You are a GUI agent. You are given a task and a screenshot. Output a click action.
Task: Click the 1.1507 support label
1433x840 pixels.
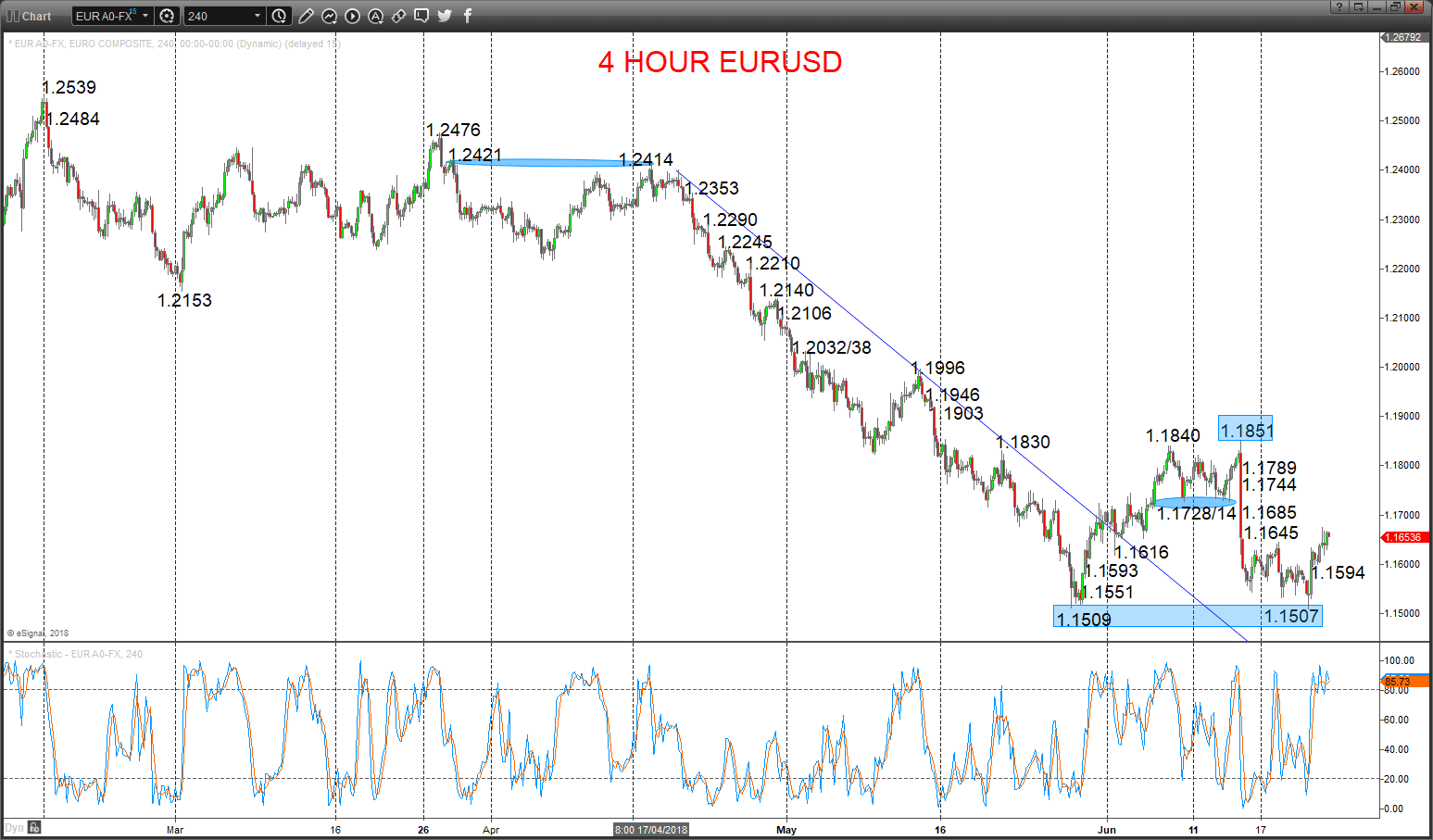click(x=1291, y=616)
